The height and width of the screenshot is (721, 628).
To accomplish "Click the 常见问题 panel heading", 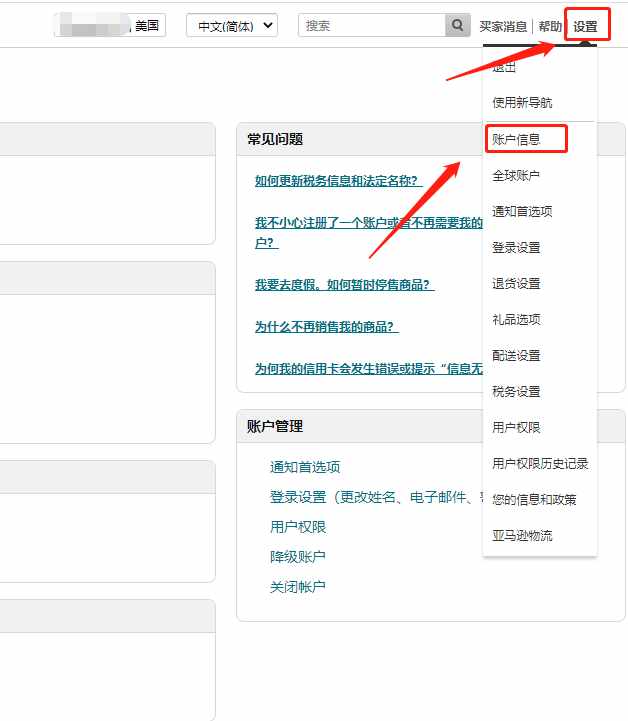I will [275, 139].
